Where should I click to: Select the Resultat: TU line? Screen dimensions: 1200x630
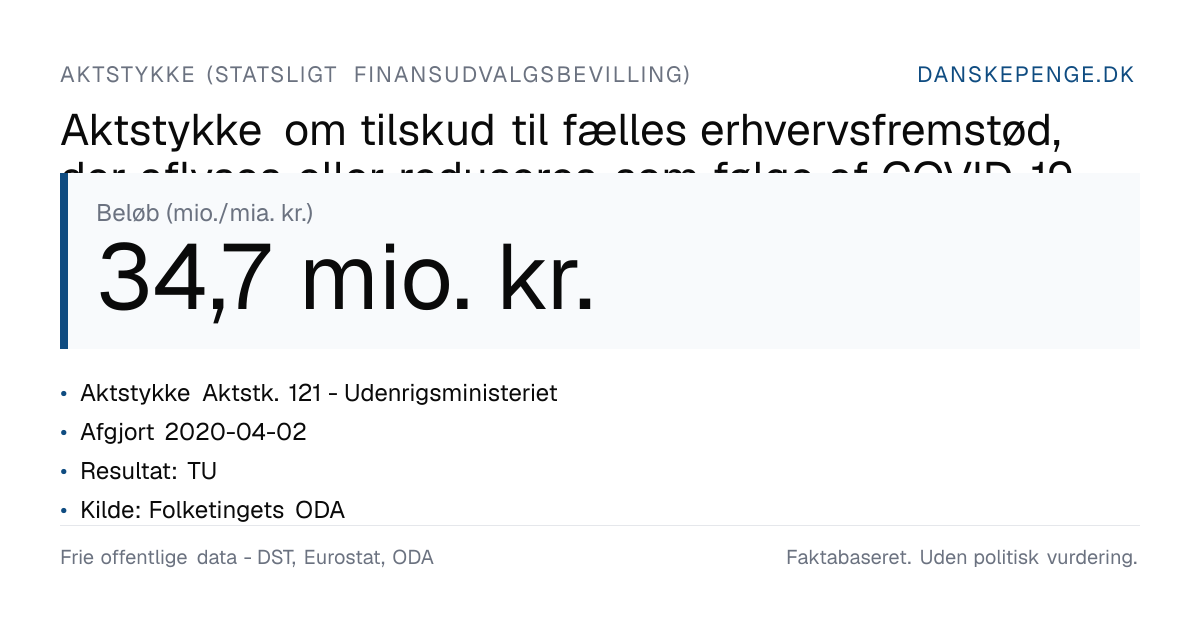148,471
